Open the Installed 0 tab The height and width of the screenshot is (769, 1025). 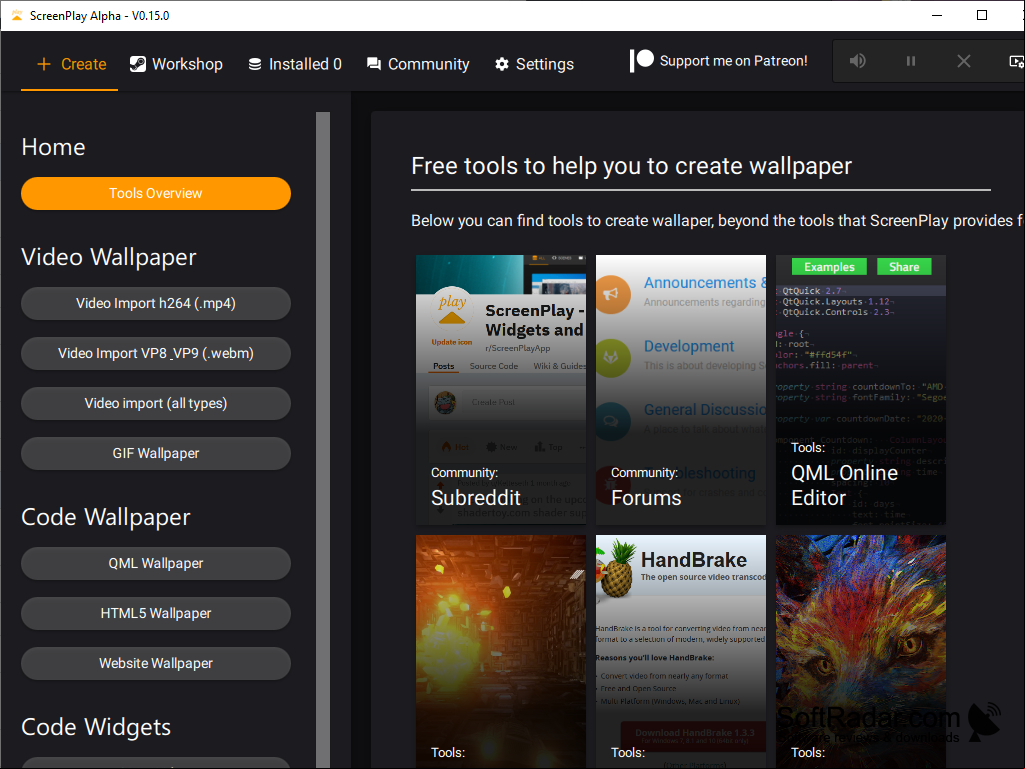pos(294,64)
